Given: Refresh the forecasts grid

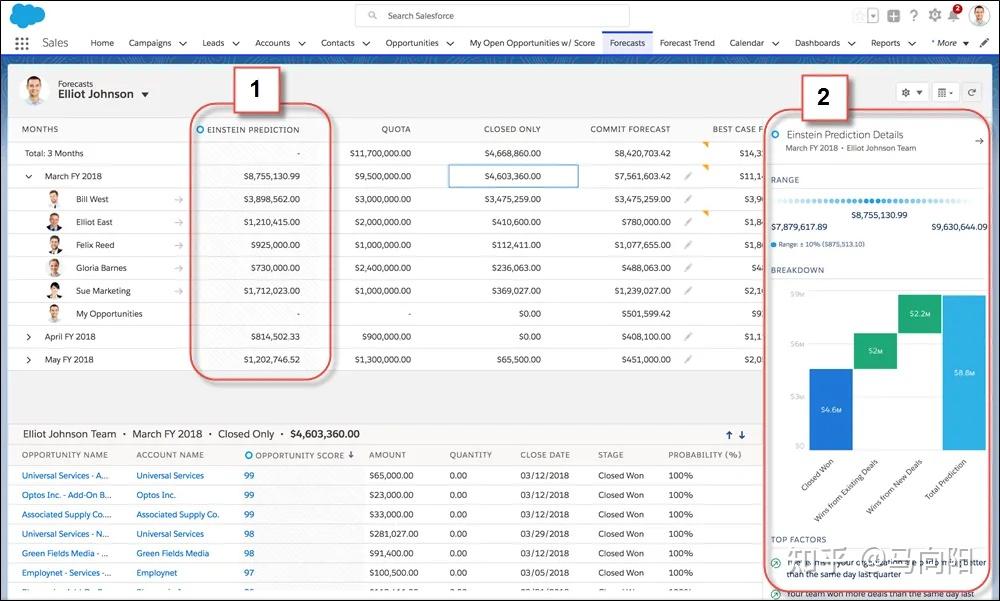Looking at the screenshot, I should click(972, 93).
